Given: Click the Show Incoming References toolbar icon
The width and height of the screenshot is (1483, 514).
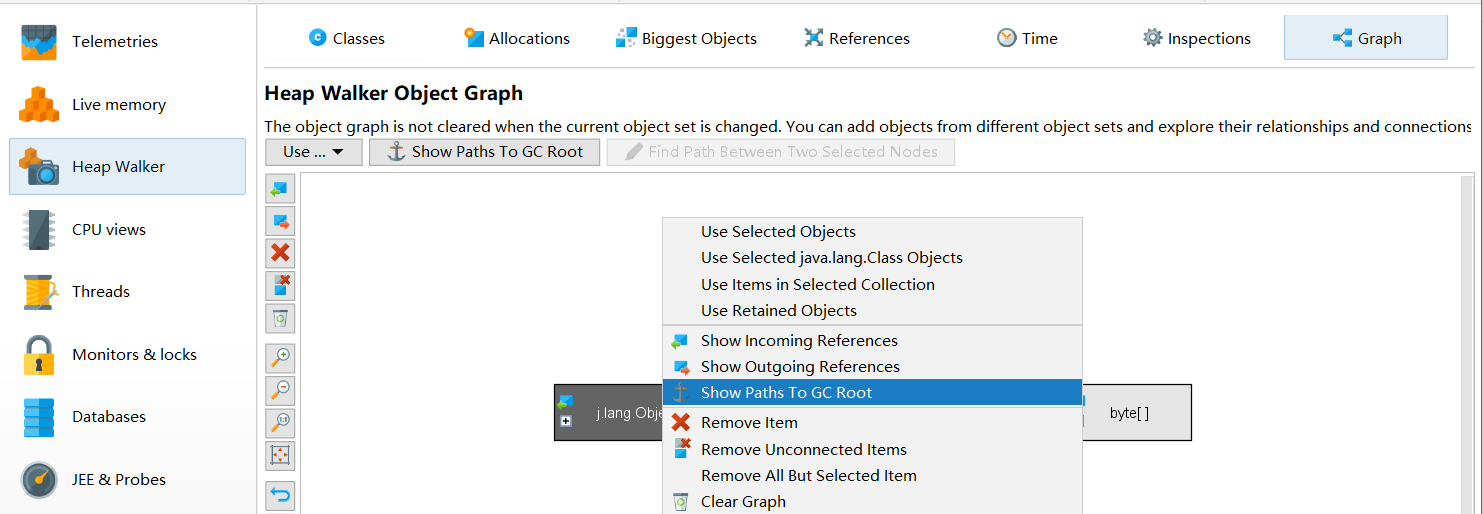Looking at the screenshot, I should pyautogui.click(x=280, y=188).
